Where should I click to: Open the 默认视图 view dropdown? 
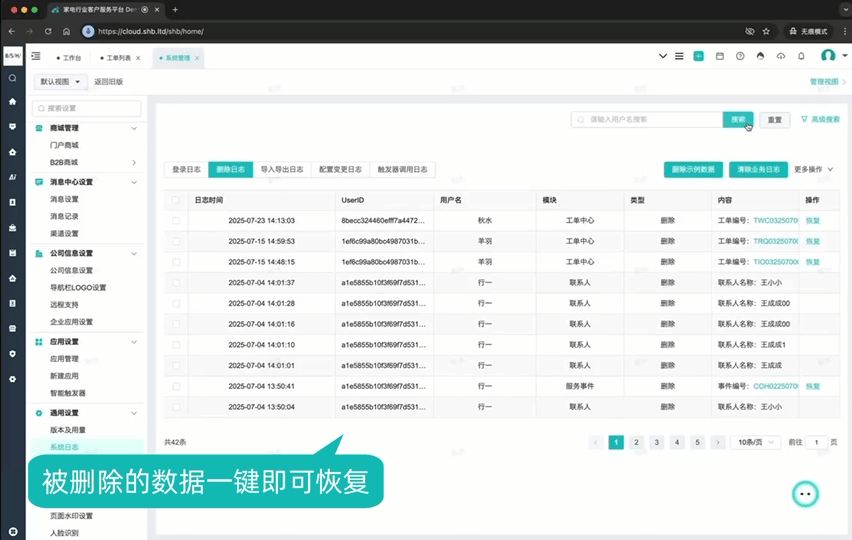coord(61,82)
